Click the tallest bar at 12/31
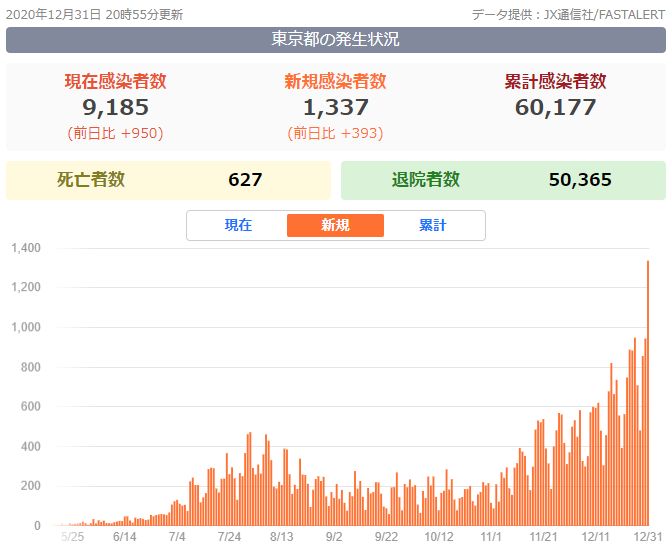 pyautogui.click(x=648, y=393)
